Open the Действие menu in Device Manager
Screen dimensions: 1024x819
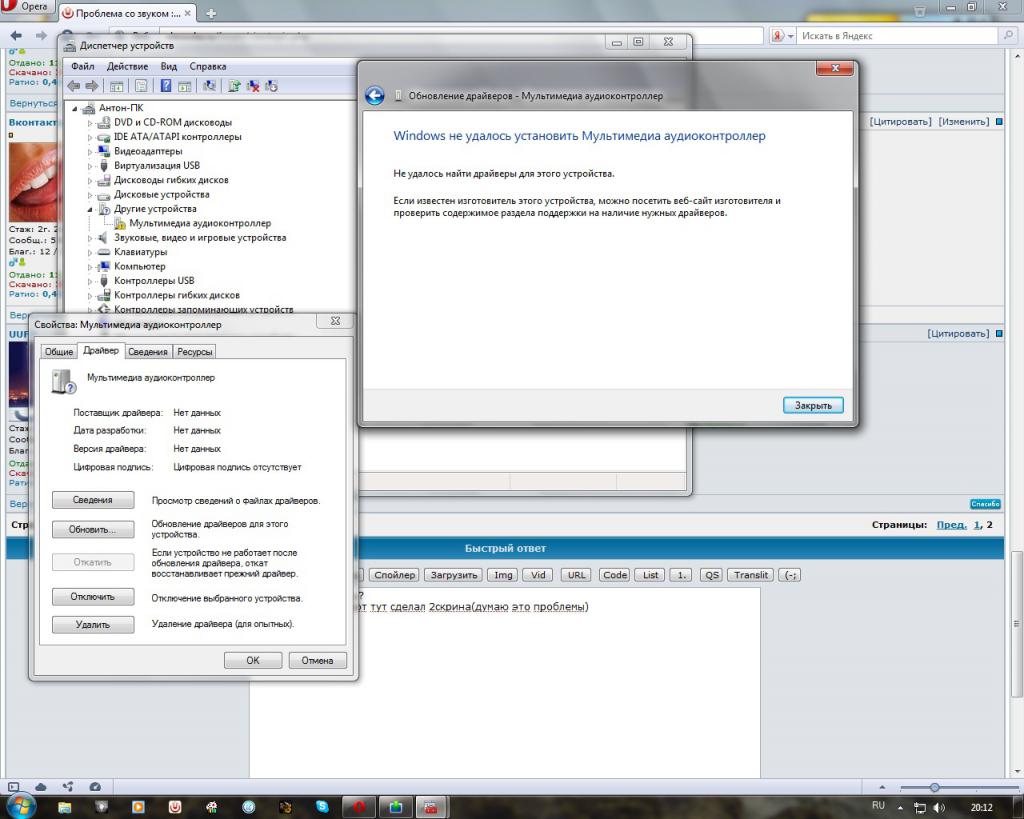(x=127, y=66)
